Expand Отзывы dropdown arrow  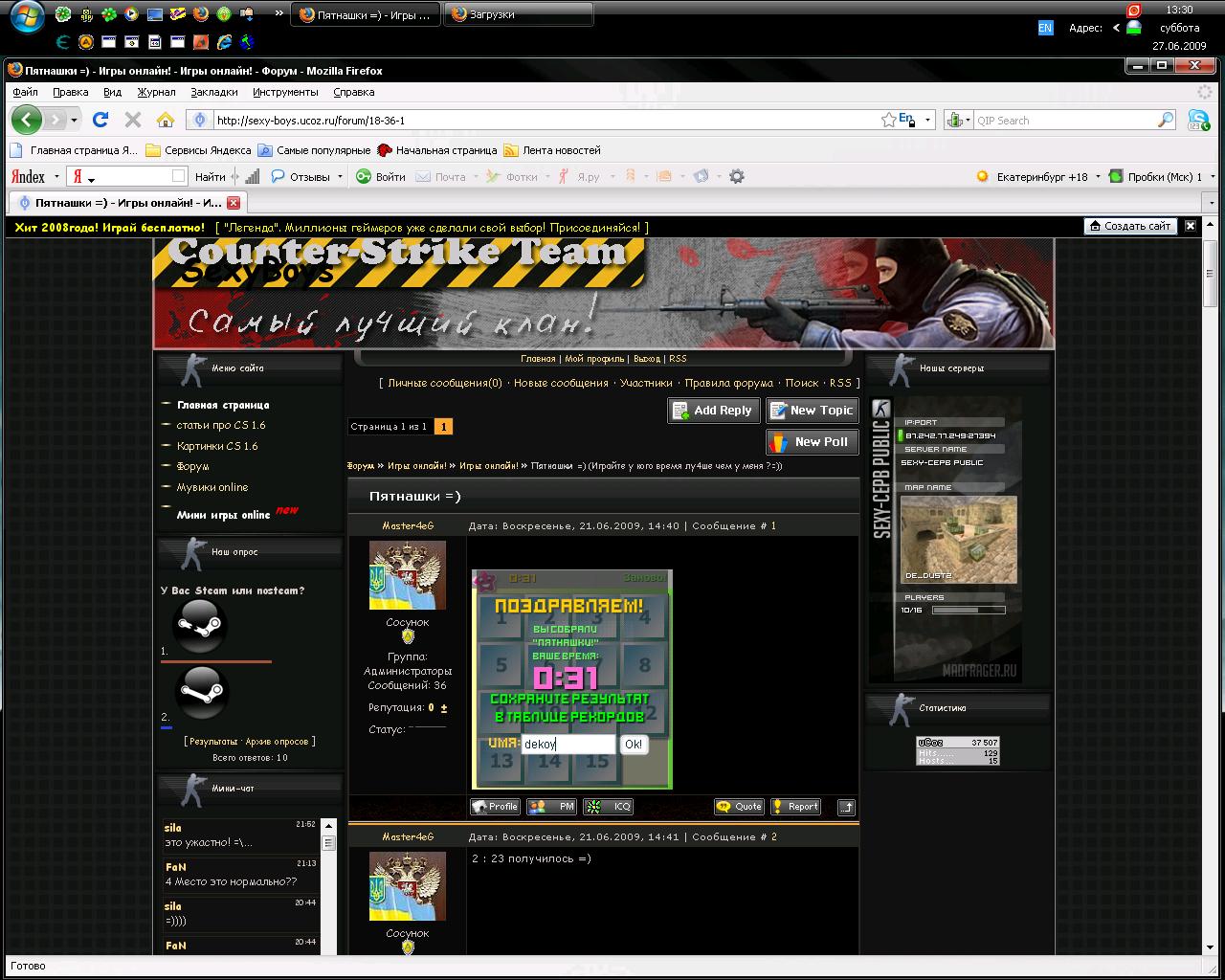tap(339, 177)
